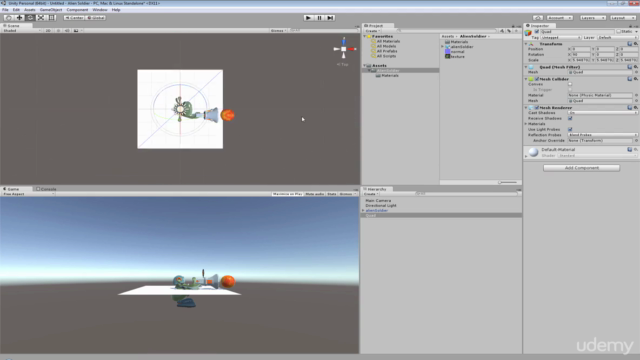Switch to the Console tab
Viewport: 640px width, 360px height.
click(x=46, y=189)
